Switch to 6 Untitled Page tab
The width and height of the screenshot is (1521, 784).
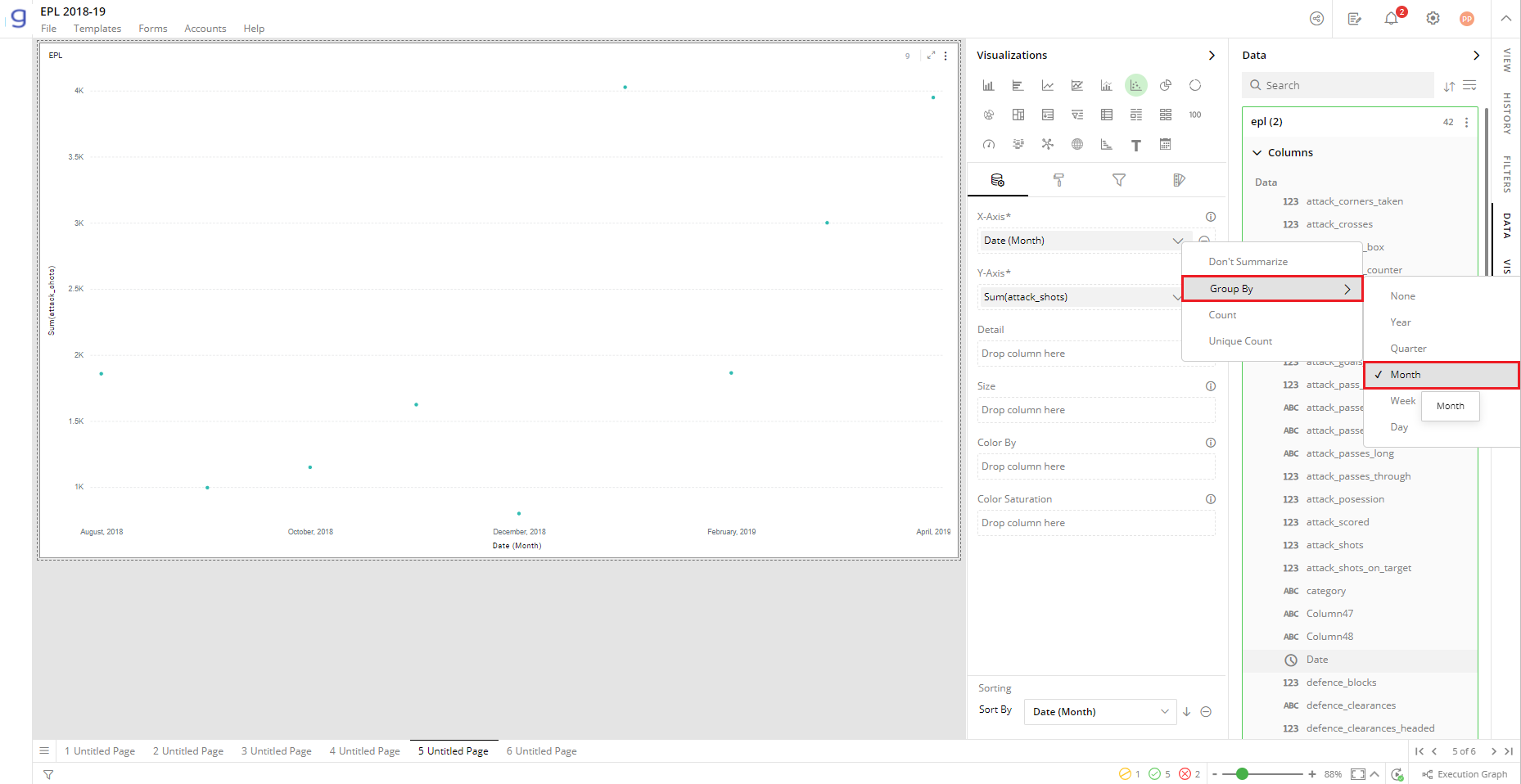click(x=541, y=751)
